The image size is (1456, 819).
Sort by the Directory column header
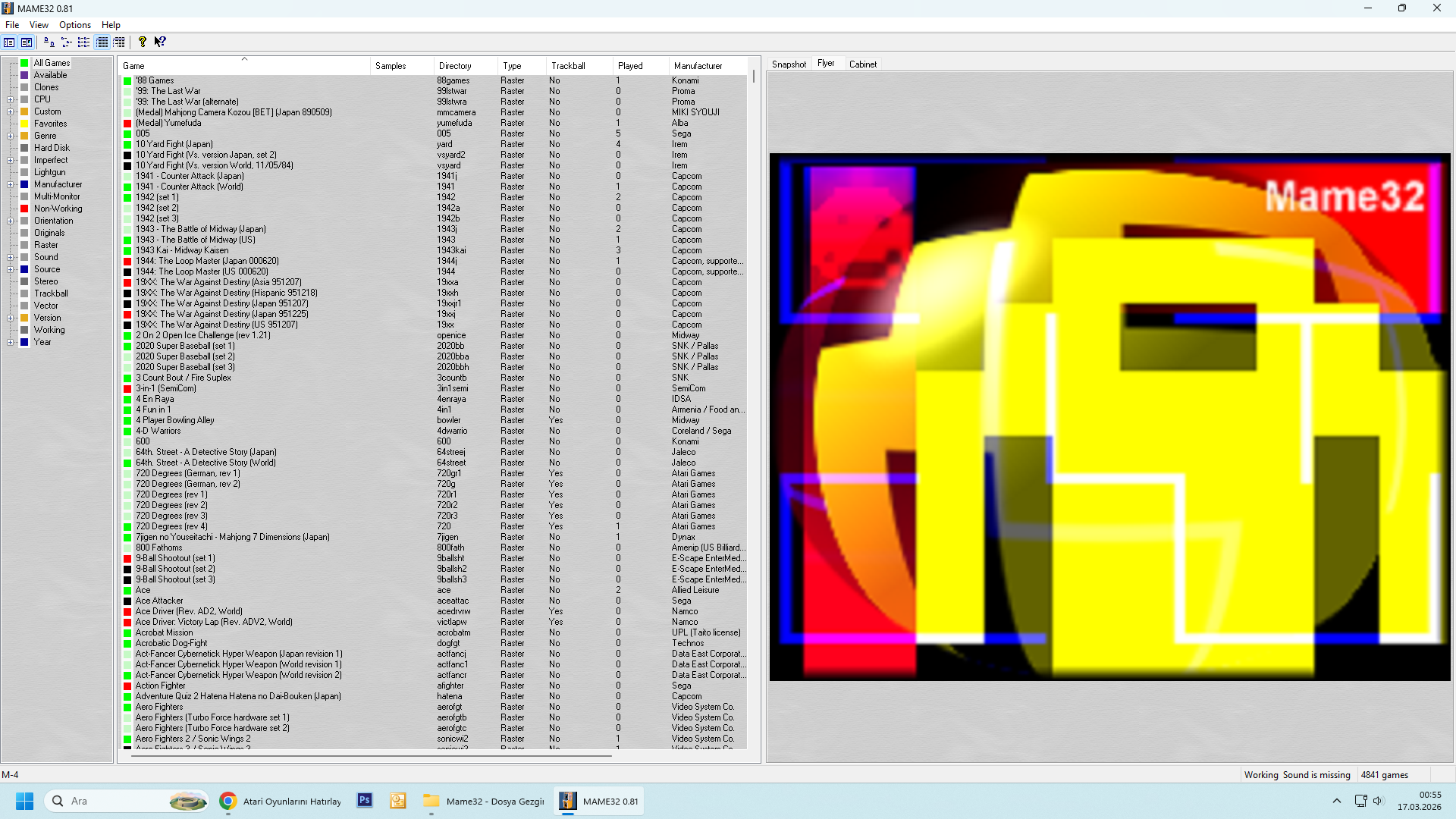point(466,66)
